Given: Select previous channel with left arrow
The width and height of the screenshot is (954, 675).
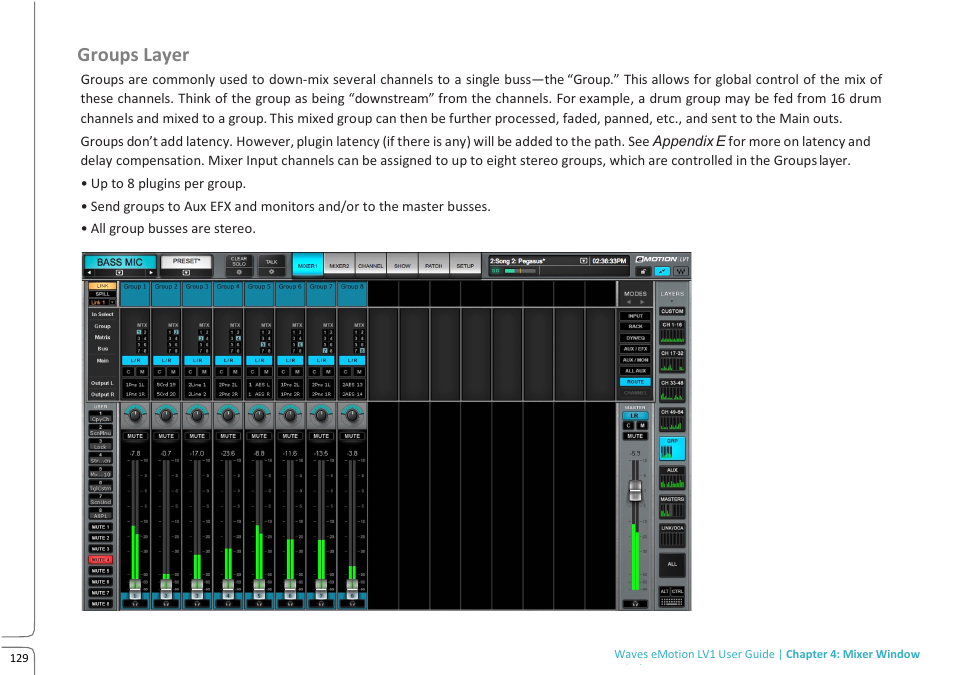Looking at the screenshot, I should pos(90,273).
